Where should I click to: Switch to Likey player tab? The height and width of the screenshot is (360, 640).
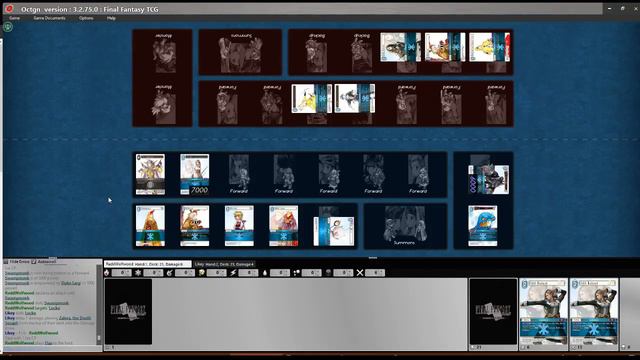point(224,264)
